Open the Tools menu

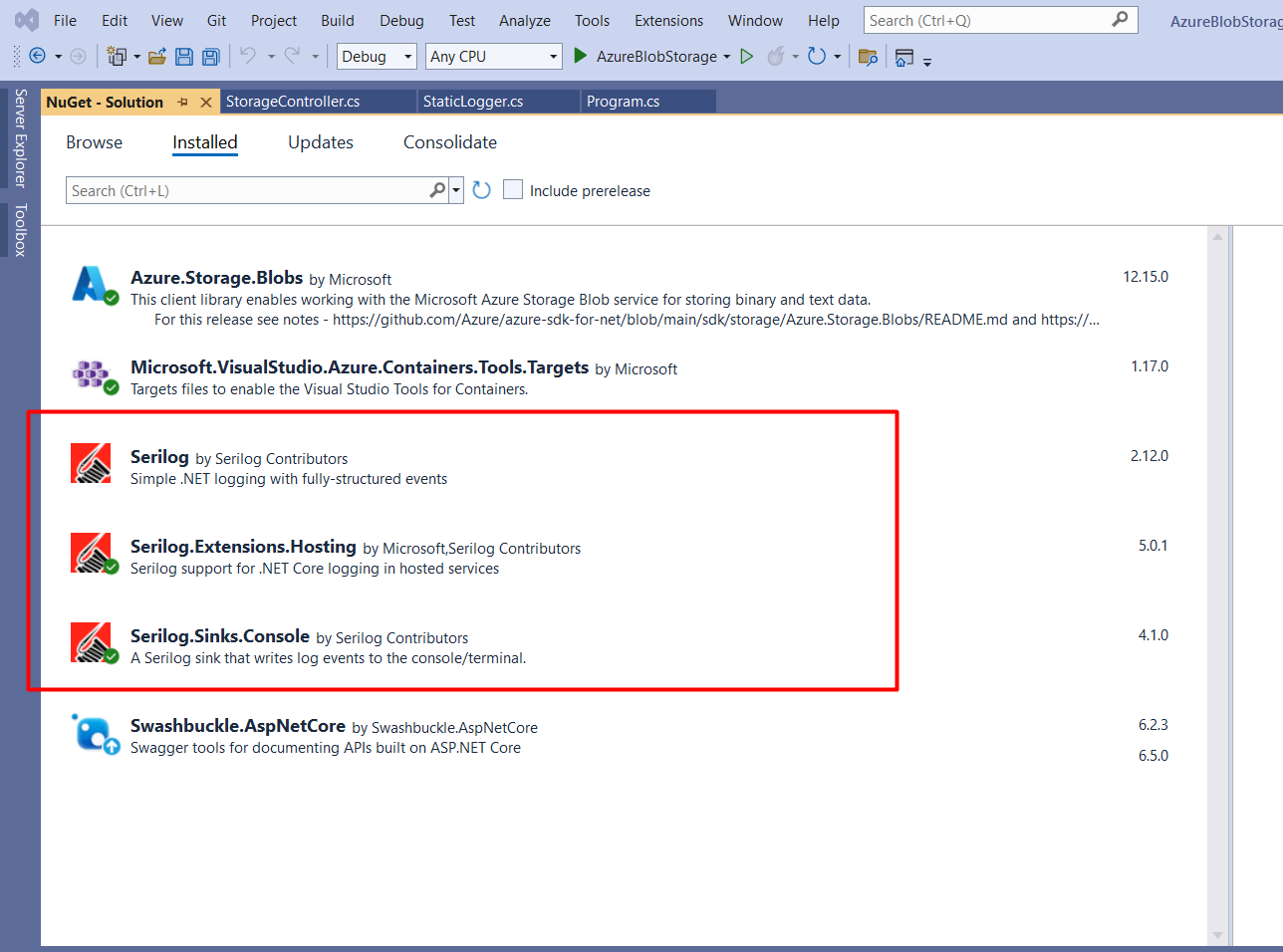[592, 20]
